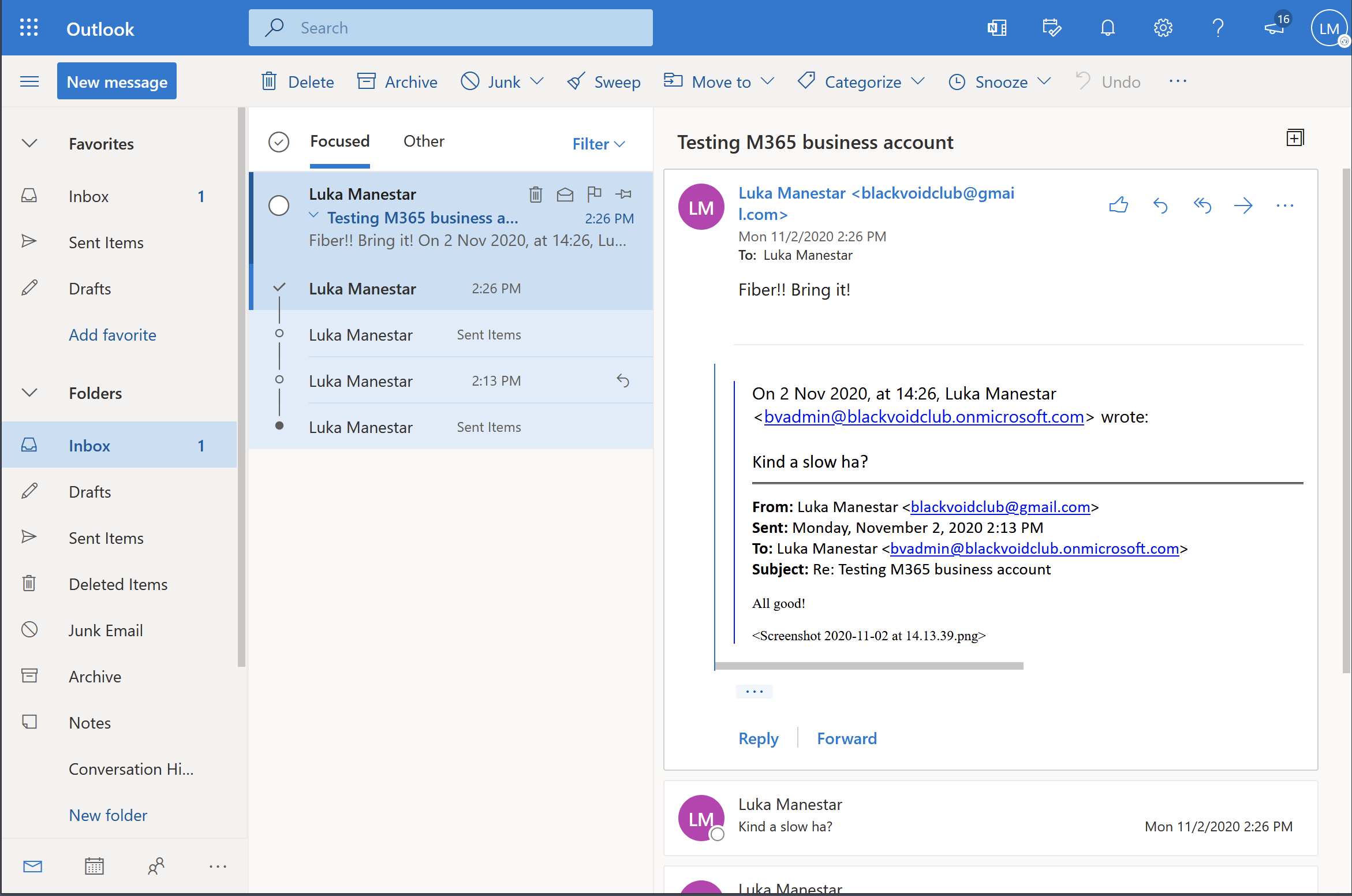Viewport: 1352px width, 896px height.
Task: Switch to Mail module at bottom
Action: [33, 866]
